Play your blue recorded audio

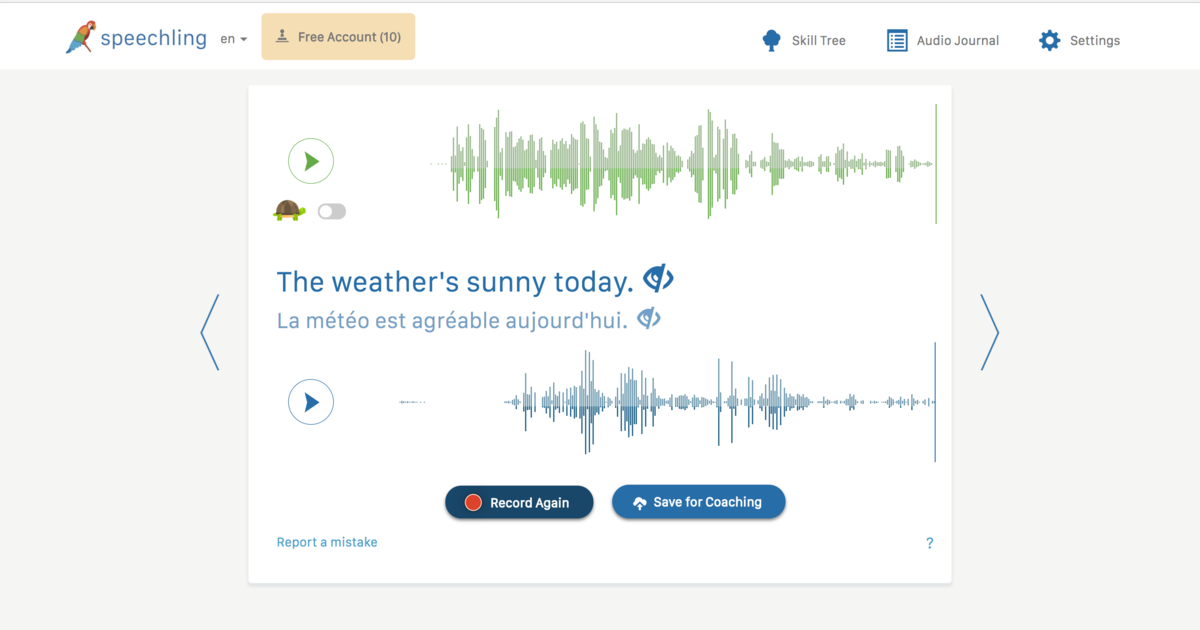[x=311, y=402]
